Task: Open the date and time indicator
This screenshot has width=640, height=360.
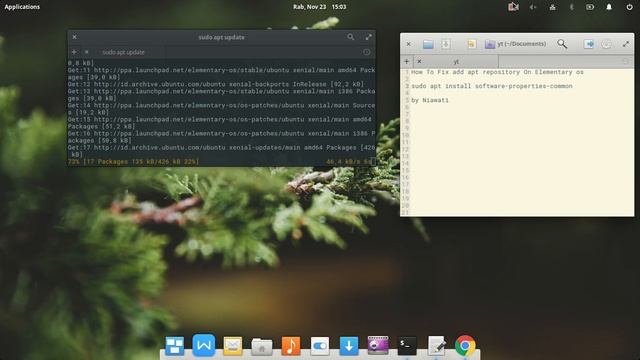Action: coord(320,7)
